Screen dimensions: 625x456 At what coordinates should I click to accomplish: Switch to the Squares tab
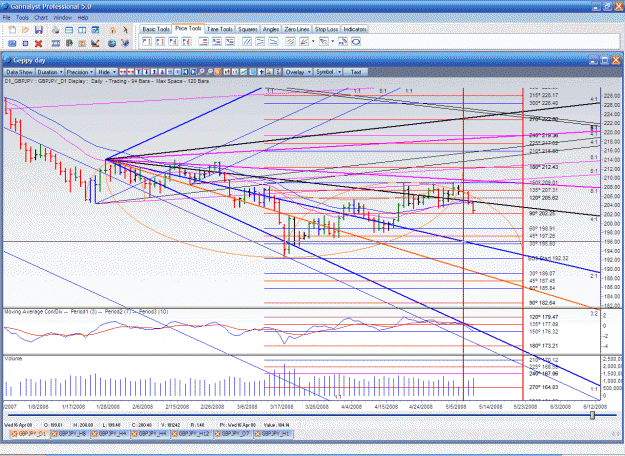click(x=248, y=29)
